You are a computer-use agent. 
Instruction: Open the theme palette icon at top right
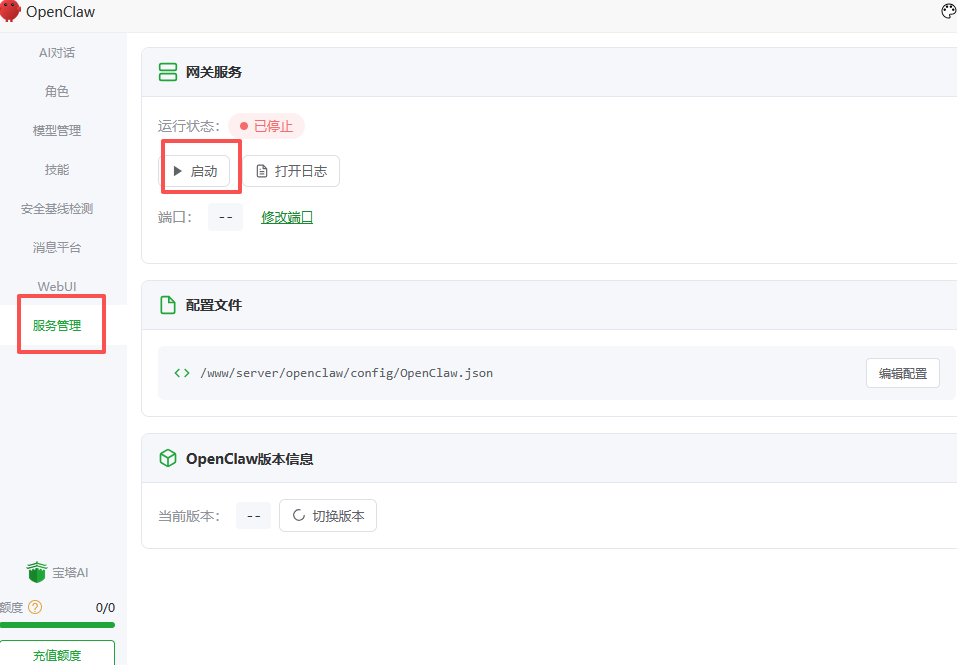[948, 11]
